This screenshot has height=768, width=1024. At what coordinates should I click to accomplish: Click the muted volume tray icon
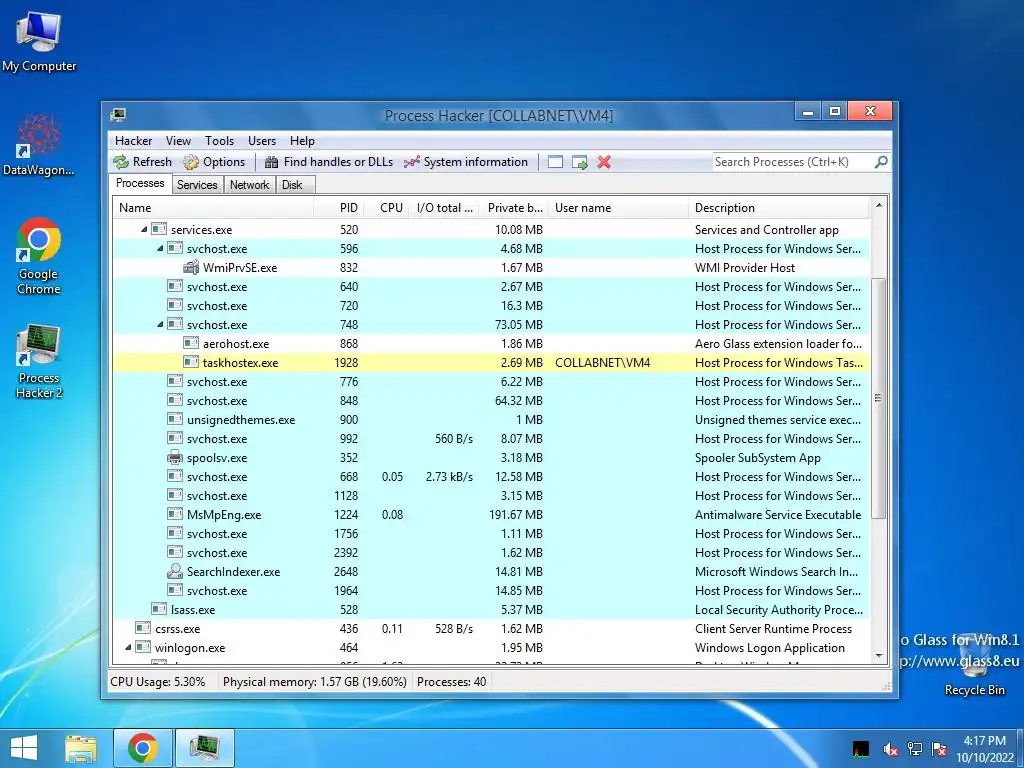pos(890,750)
